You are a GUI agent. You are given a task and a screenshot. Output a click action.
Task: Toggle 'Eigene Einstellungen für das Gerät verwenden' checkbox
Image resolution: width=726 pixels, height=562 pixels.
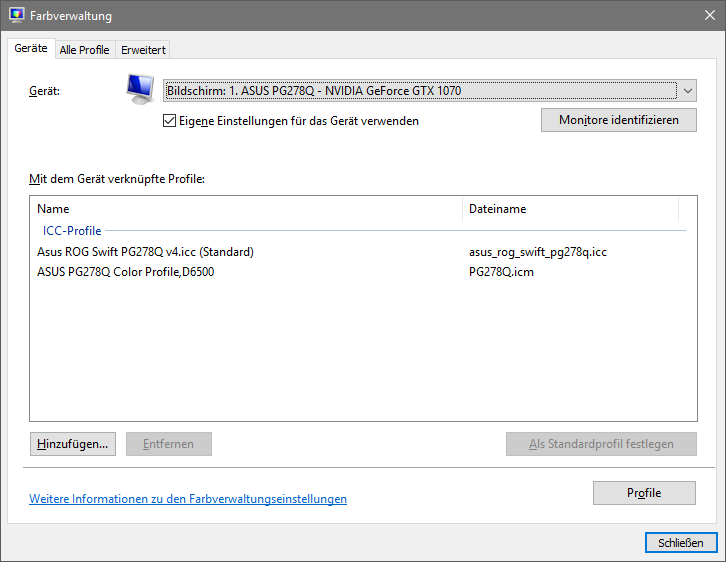[x=169, y=121]
